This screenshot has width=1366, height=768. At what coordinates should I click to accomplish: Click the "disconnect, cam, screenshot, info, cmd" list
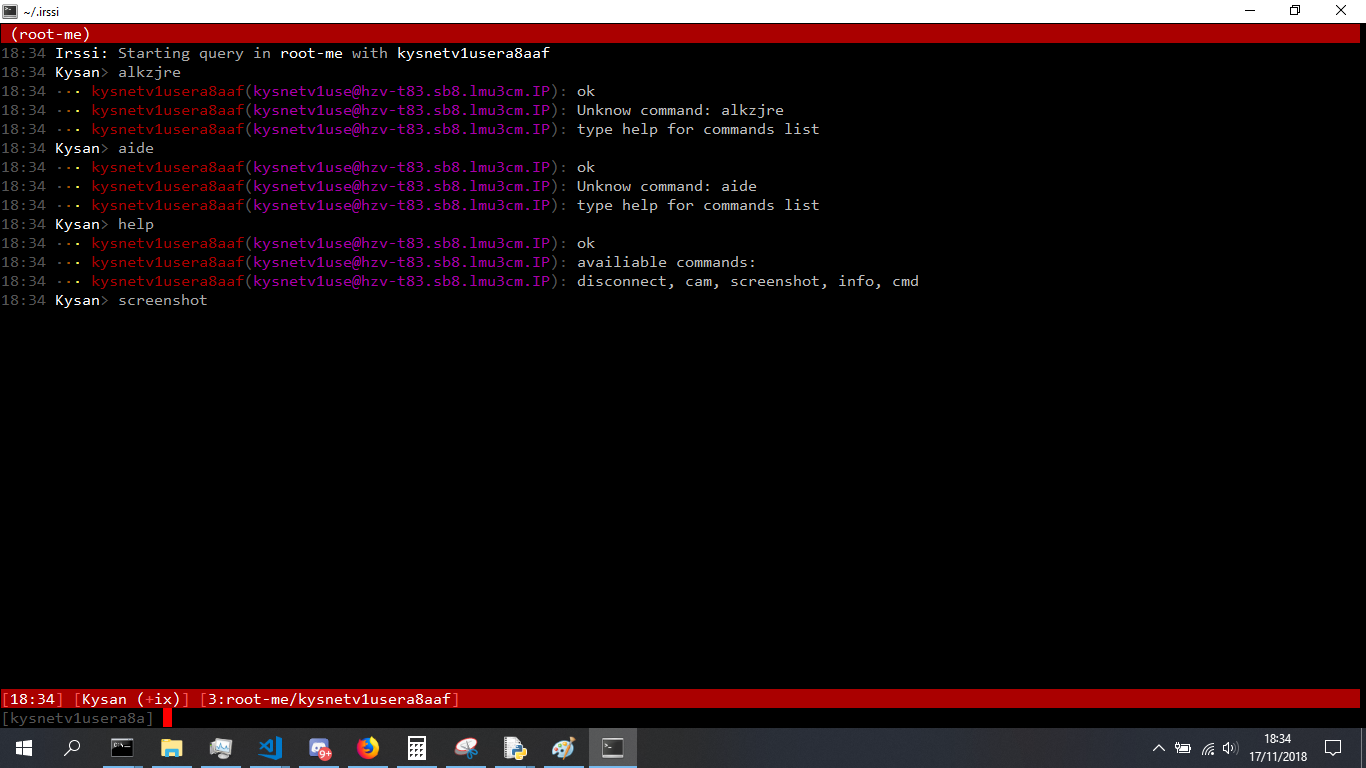tap(748, 281)
